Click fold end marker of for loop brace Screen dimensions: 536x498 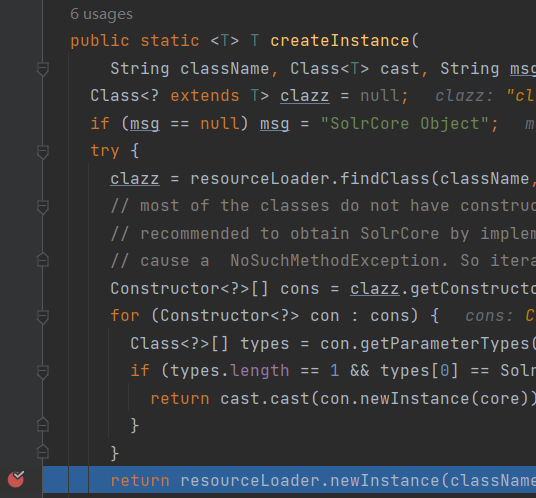43,453
